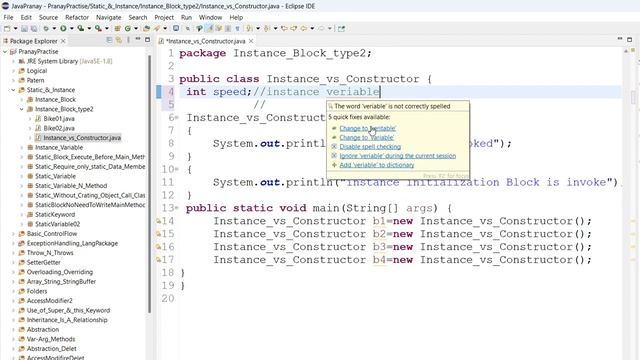Image resolution: width=640 pixels, height=360 pixels.
Task: Apply first 'Change to' quick fix
Action: [x=367, y=129]
